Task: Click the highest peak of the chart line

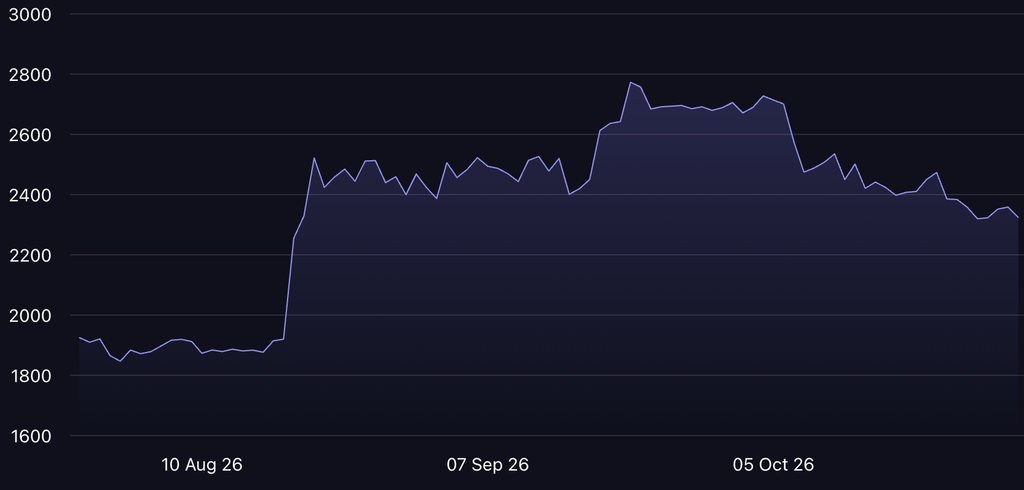Action: pyautogui.click(x=630, y=82)
